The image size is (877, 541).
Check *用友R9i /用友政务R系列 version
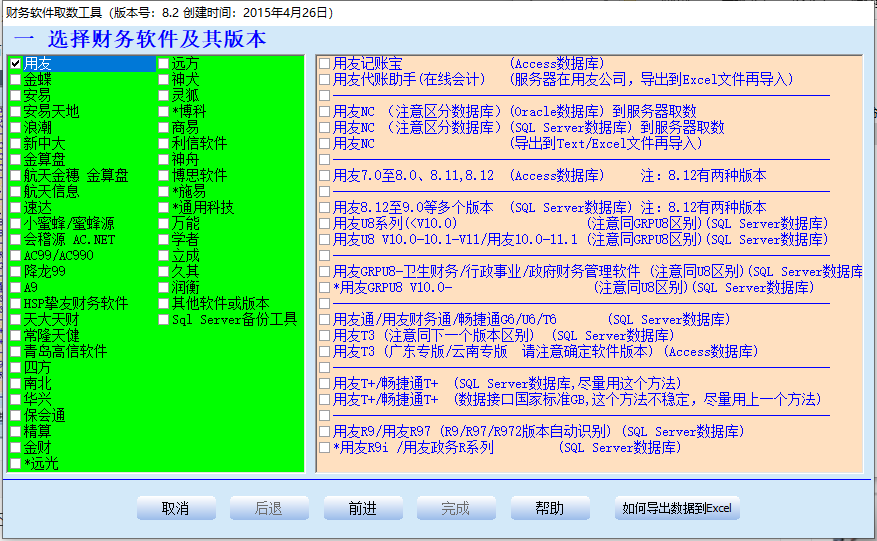(324, 448)
